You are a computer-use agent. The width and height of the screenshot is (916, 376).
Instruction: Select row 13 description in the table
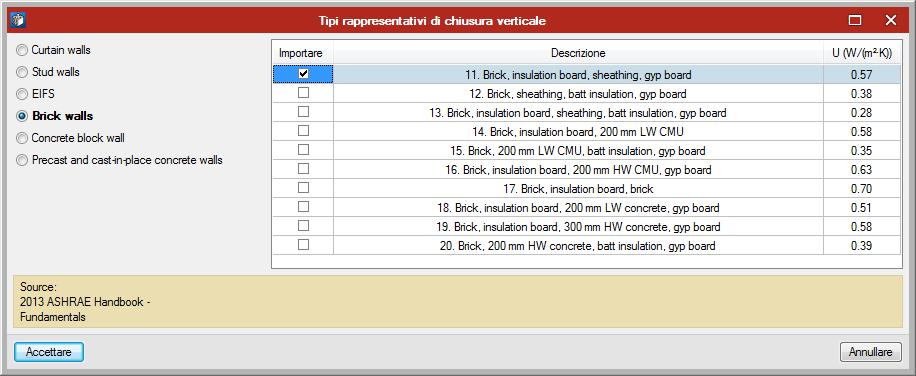pos(578,113)
